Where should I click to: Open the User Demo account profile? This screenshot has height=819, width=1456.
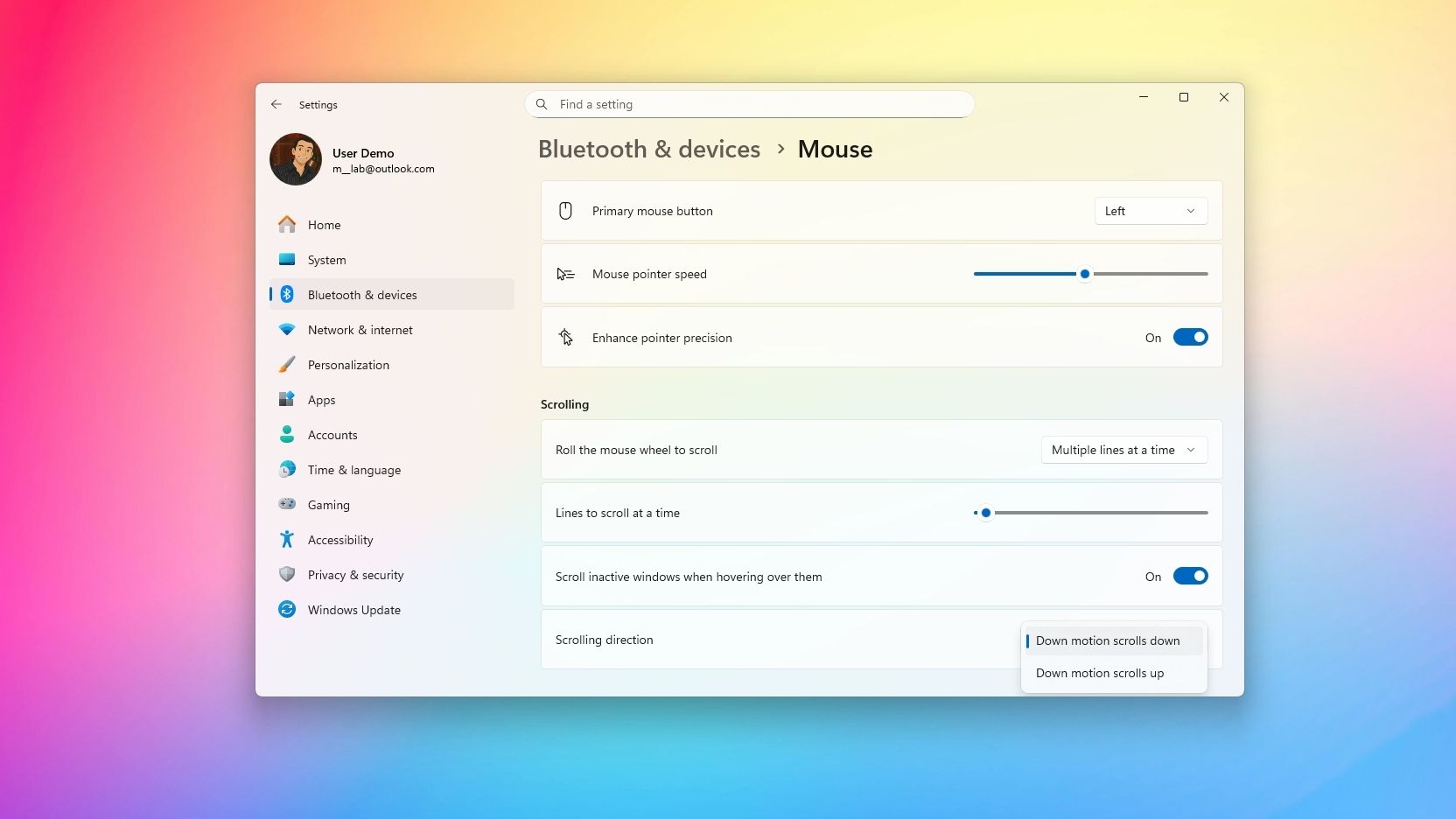353,160
